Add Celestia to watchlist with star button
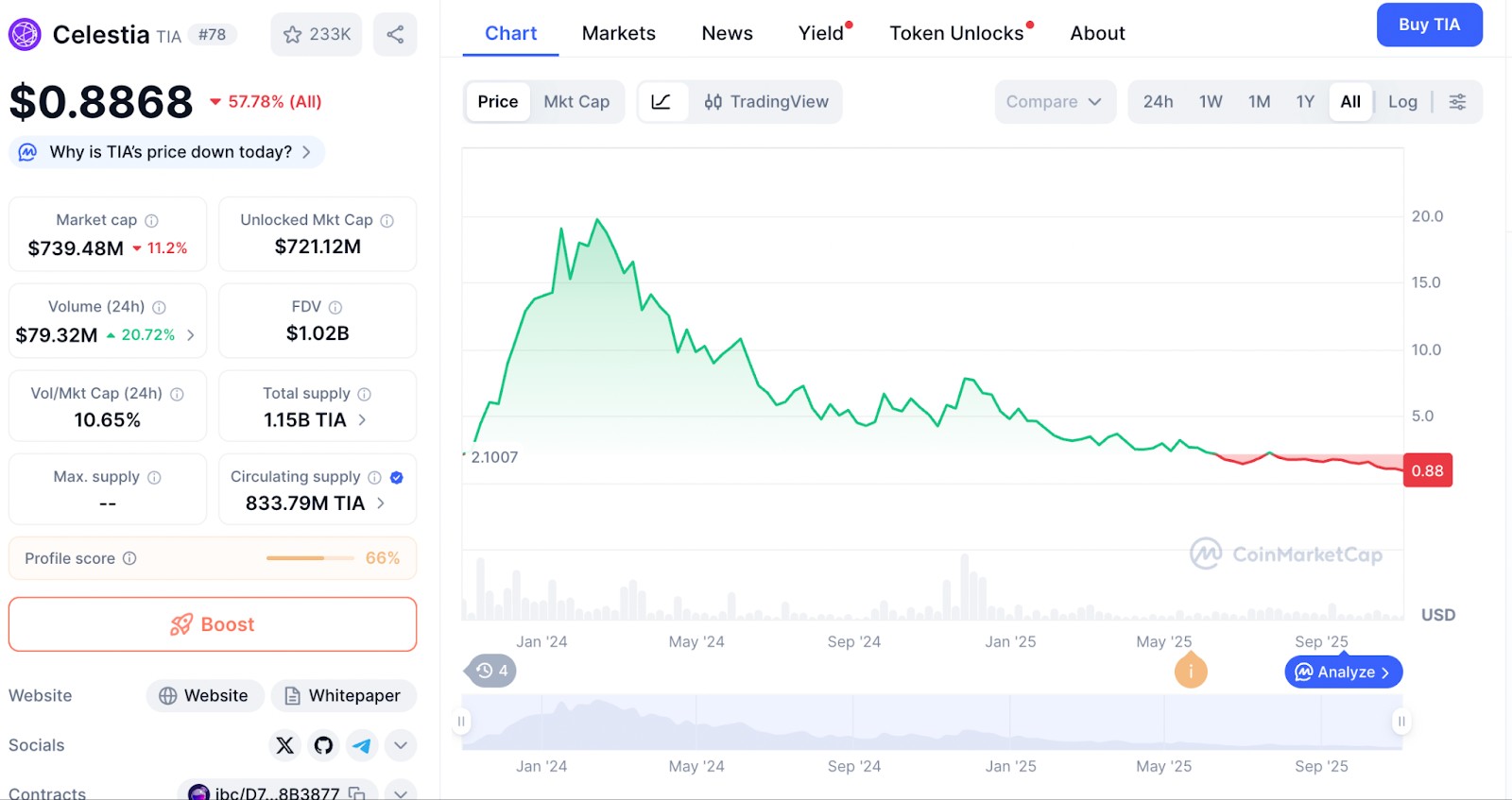Screen dimensions: 1512x800 click(x=317, y=35)
